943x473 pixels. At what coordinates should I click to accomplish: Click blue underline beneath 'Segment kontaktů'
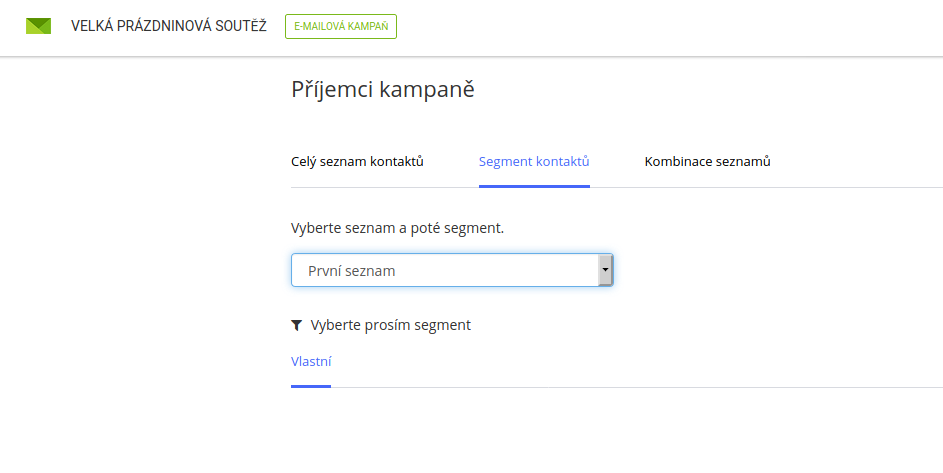tap(534, 187)
